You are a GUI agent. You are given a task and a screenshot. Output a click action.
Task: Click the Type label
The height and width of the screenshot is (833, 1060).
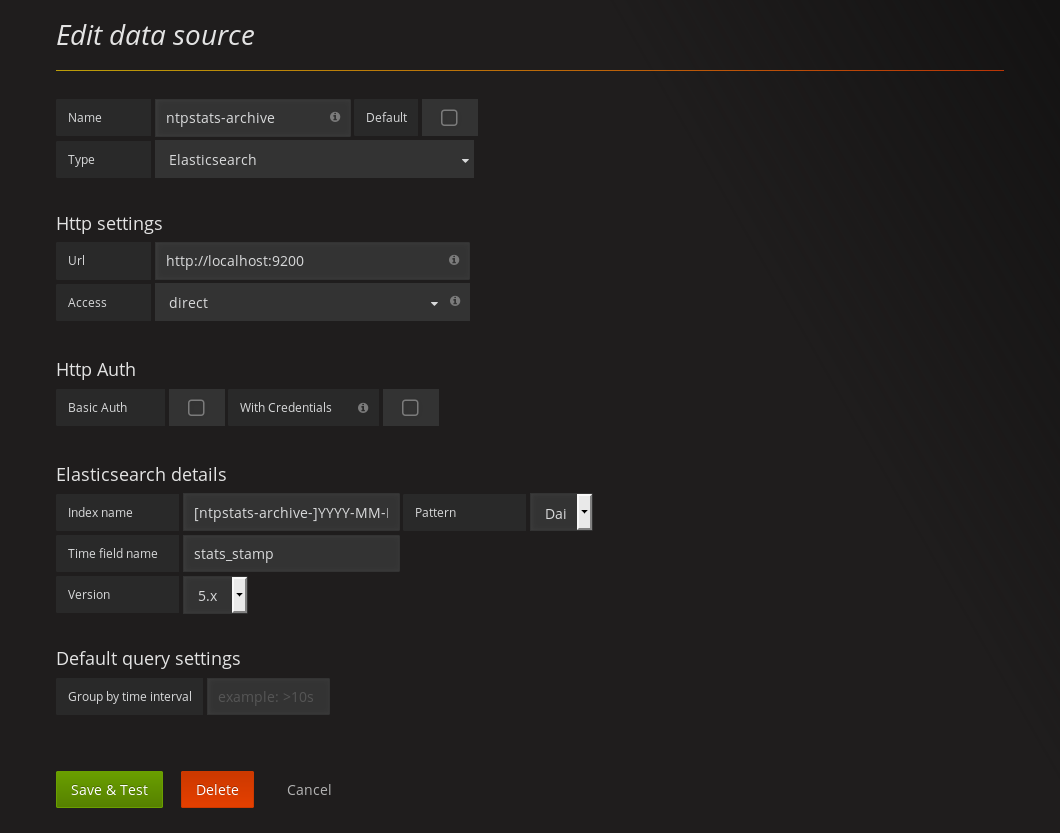[81, 160]
